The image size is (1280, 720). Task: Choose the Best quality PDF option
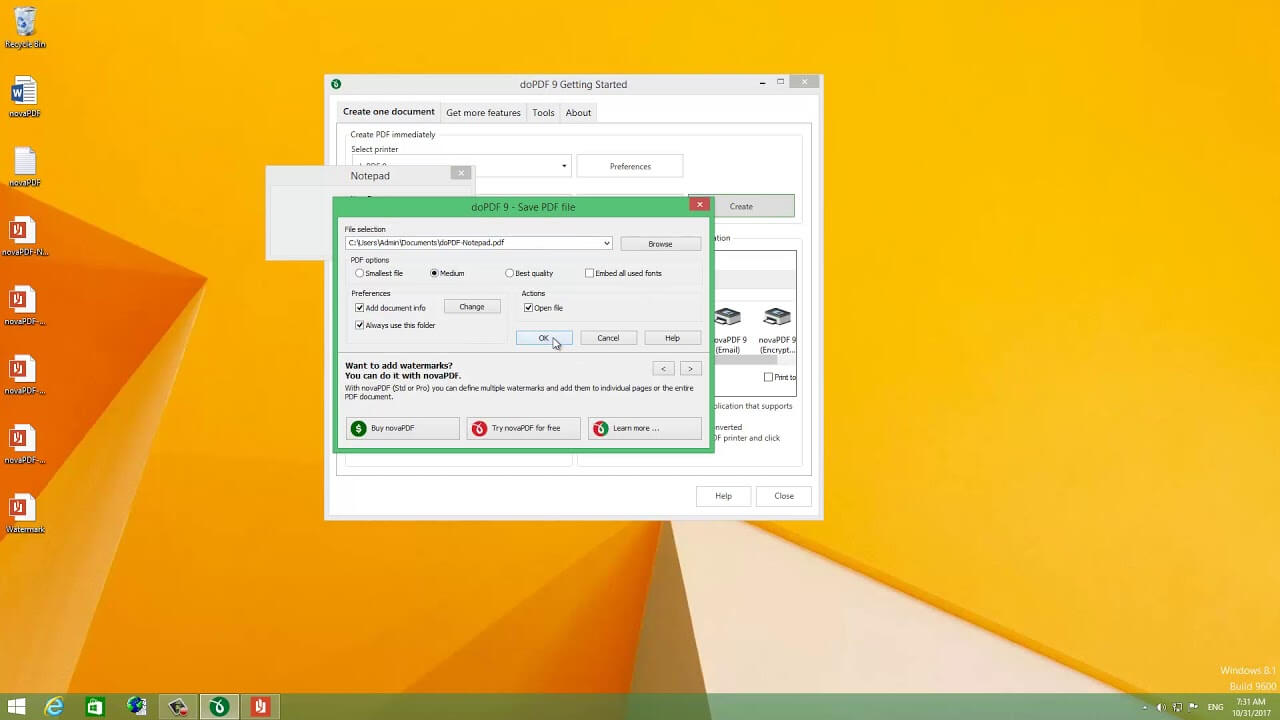coord(510,273)
